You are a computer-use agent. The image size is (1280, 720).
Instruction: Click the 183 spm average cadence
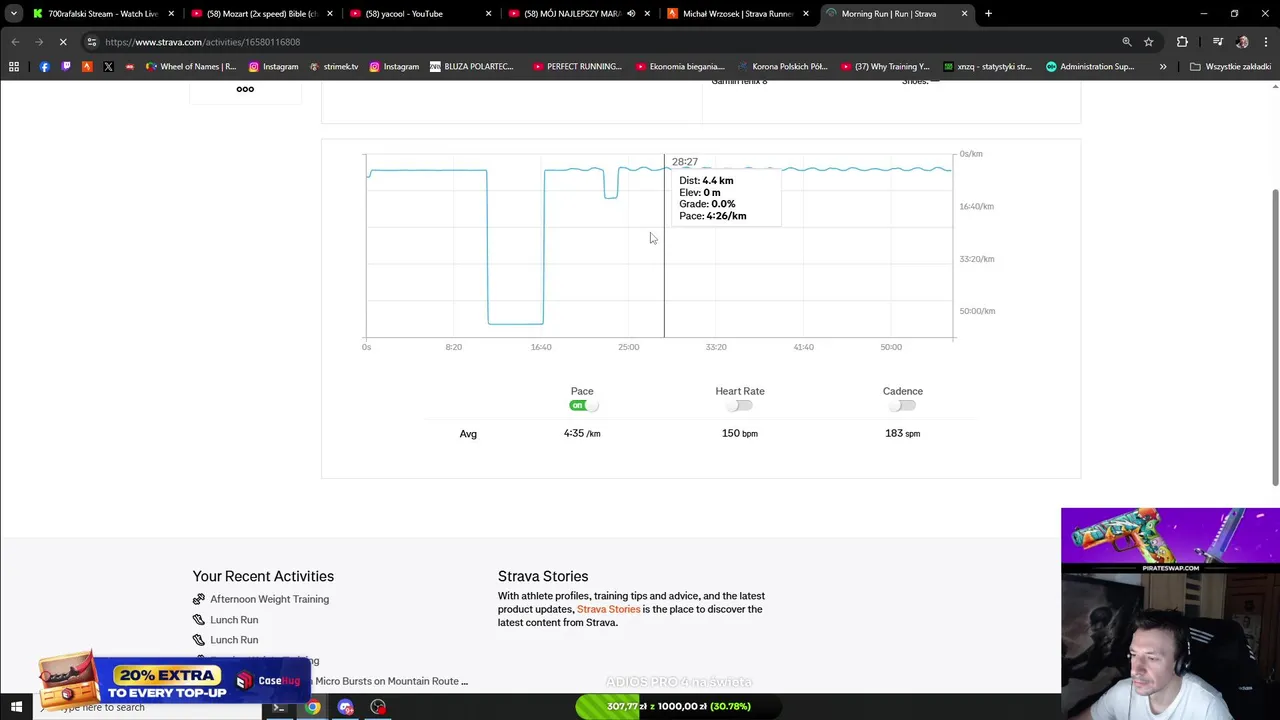point(902,433)
